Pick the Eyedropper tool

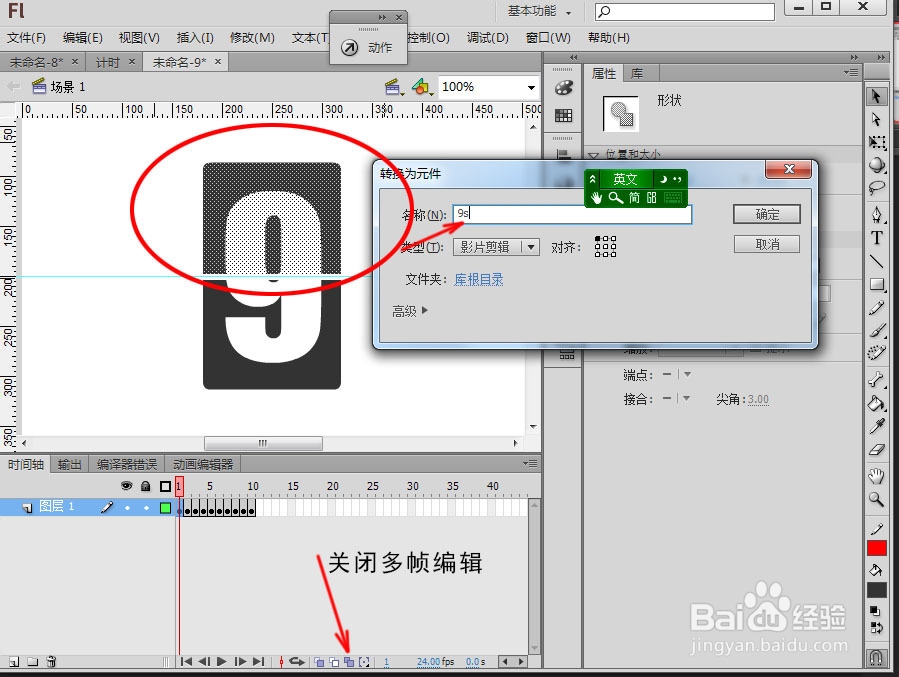[x=877, y=428]
